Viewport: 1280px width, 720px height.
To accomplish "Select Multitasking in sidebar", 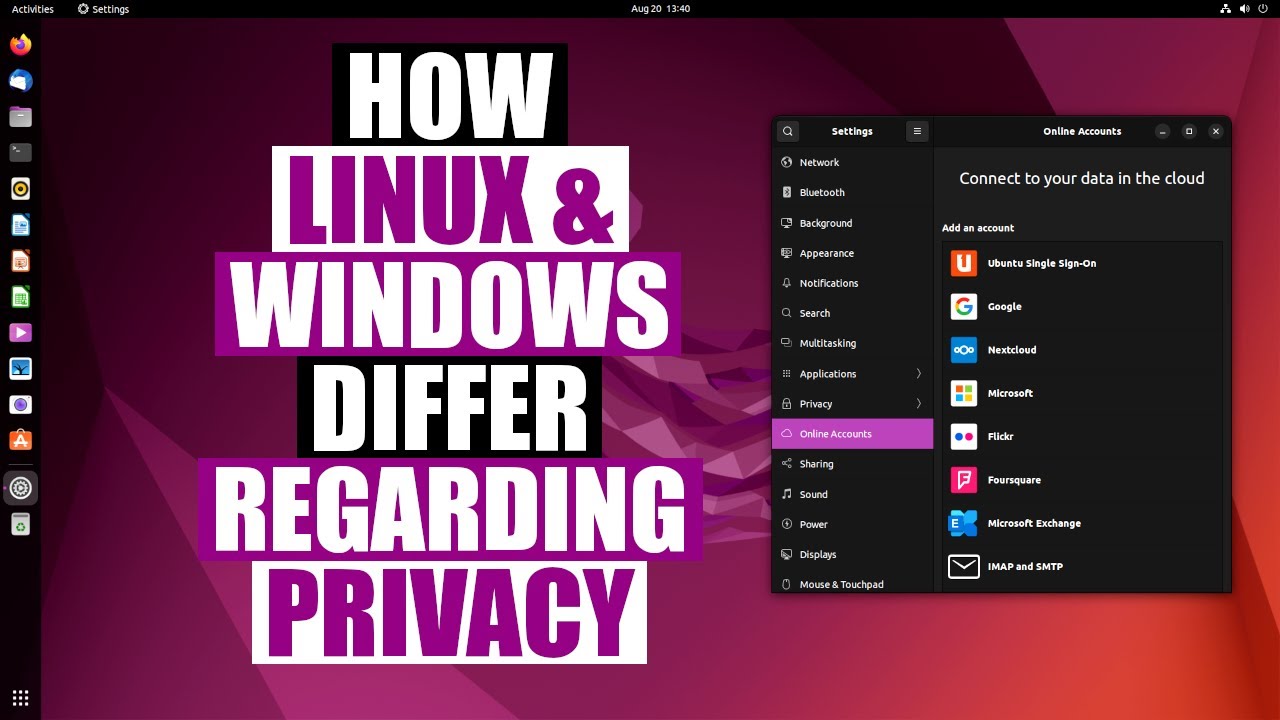I will (x=852, y=343).
